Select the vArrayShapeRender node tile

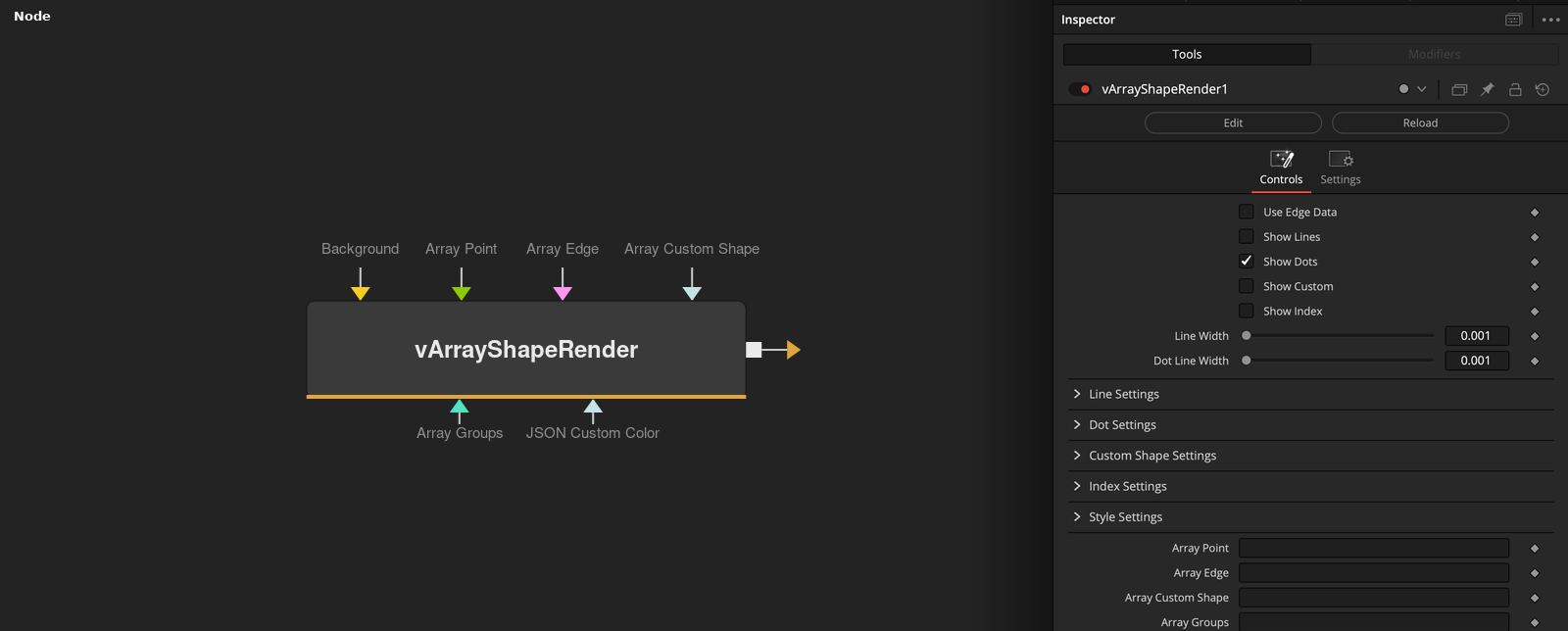click(x=526, y=349)
